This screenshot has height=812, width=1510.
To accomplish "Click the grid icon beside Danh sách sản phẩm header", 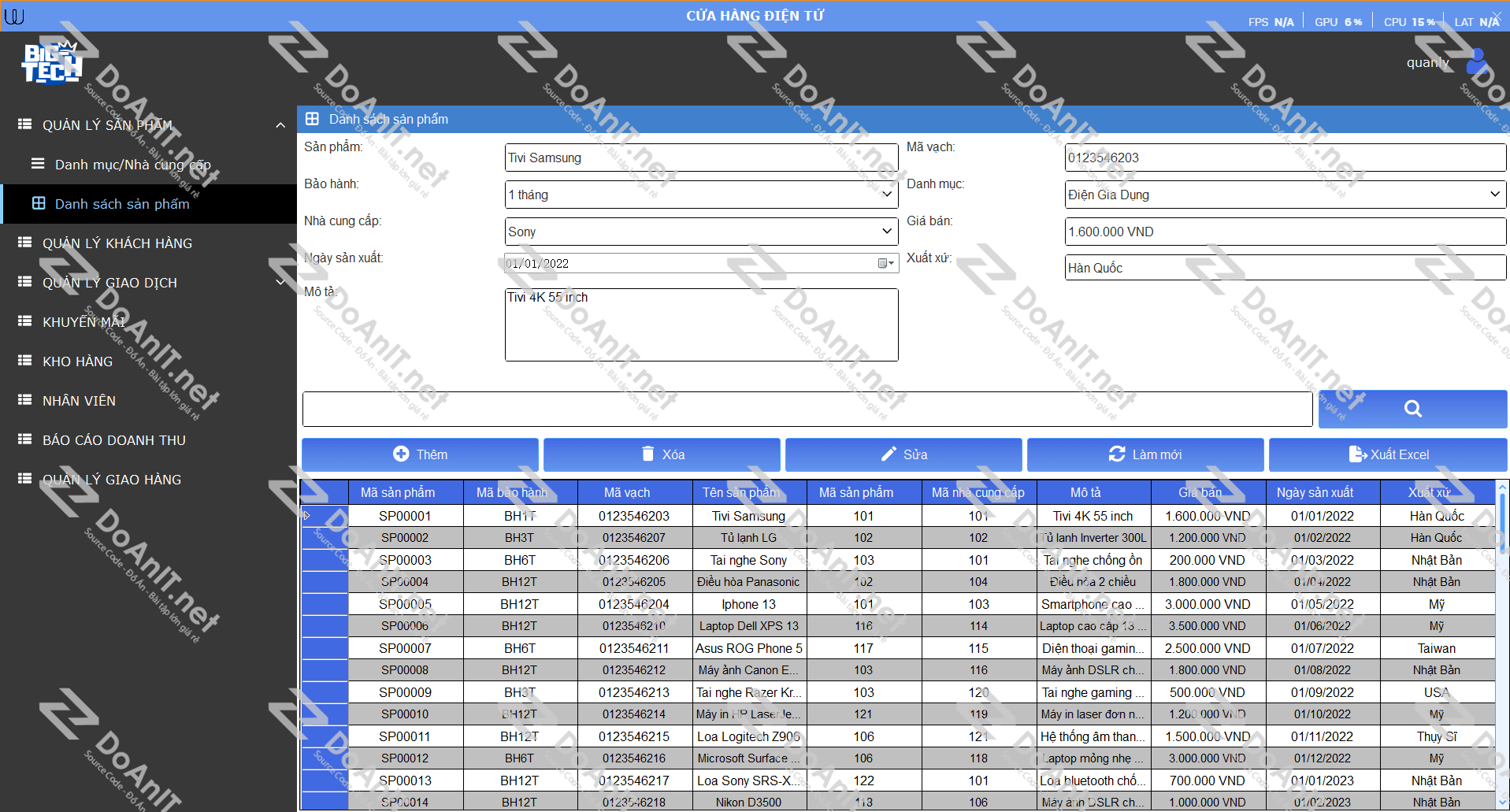I will tap(312, 119).
